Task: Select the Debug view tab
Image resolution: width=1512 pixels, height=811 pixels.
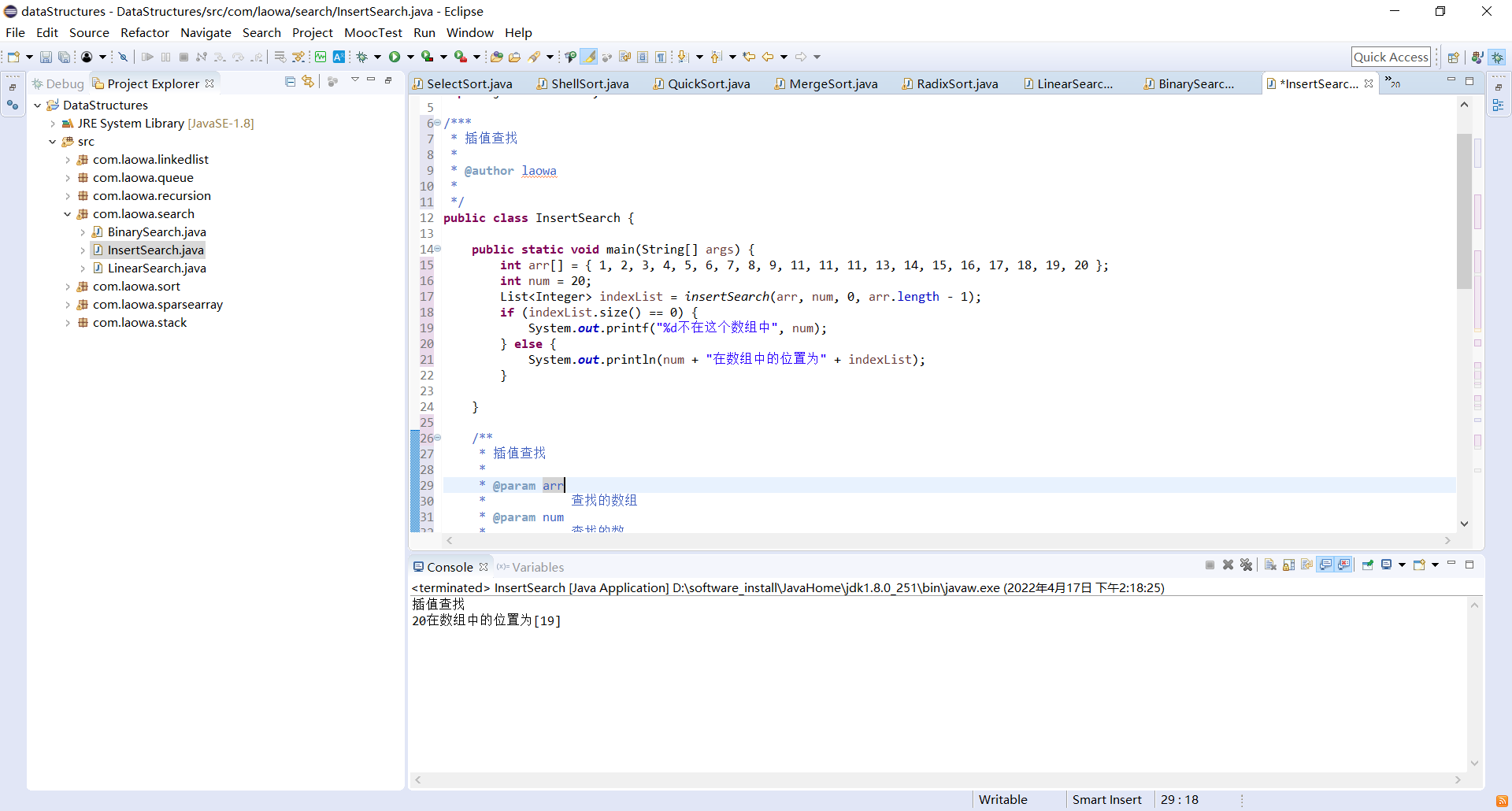Action: [x=57, y=83]
